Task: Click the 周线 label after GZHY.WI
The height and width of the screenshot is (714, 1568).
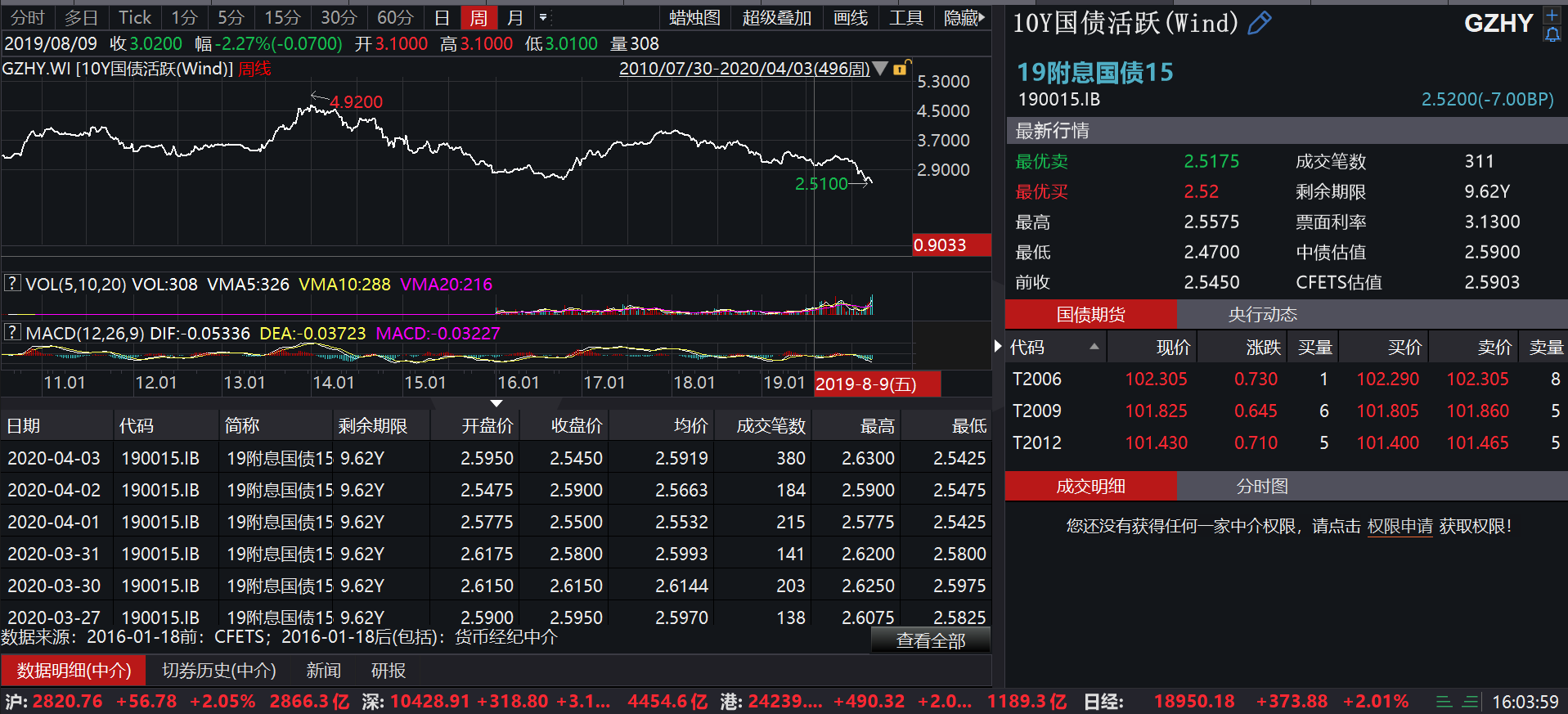Action: pos(254,69)
